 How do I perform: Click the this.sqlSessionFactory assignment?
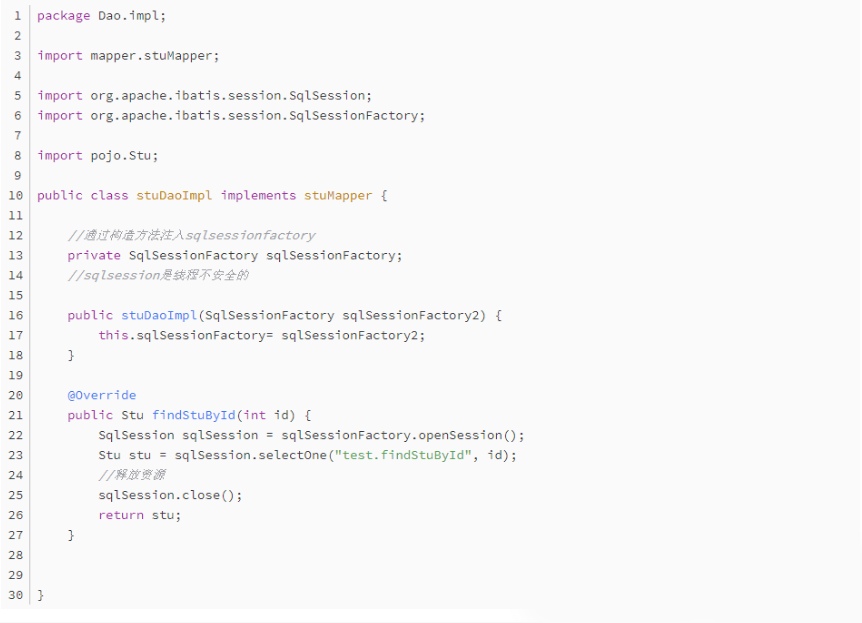pos(261,335)
